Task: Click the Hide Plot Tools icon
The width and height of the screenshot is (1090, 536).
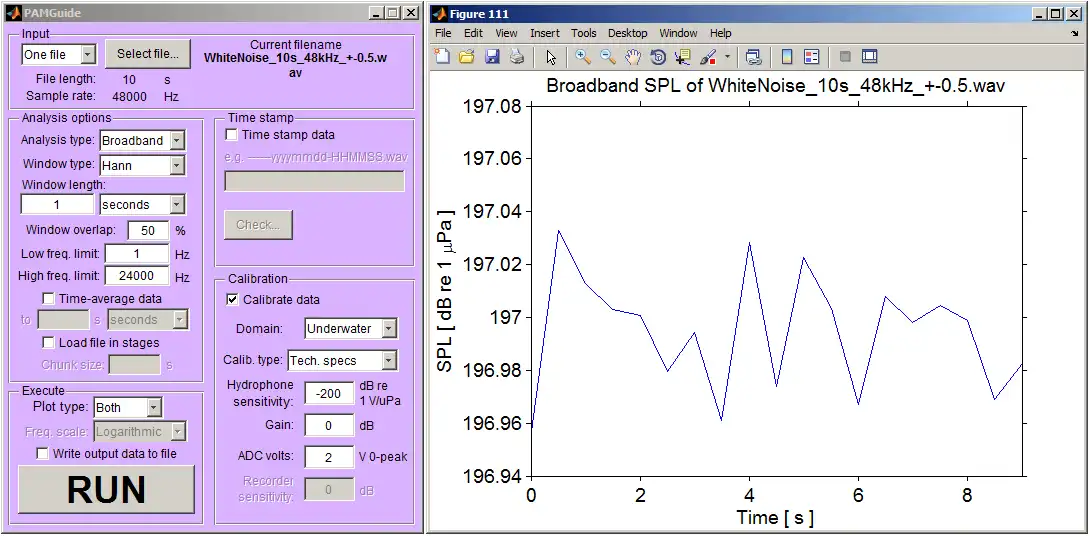Action: pyautogui.click(x=845, y=57)
